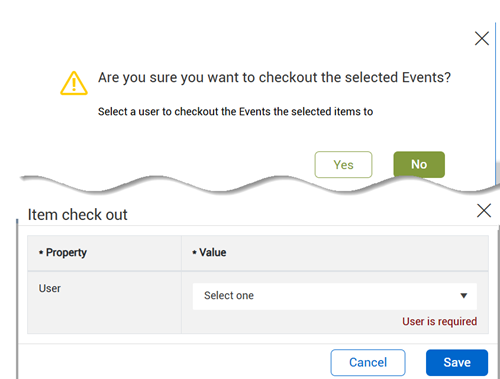Click the Value column header
The image size is (500, 379).
tap(213, 252)
